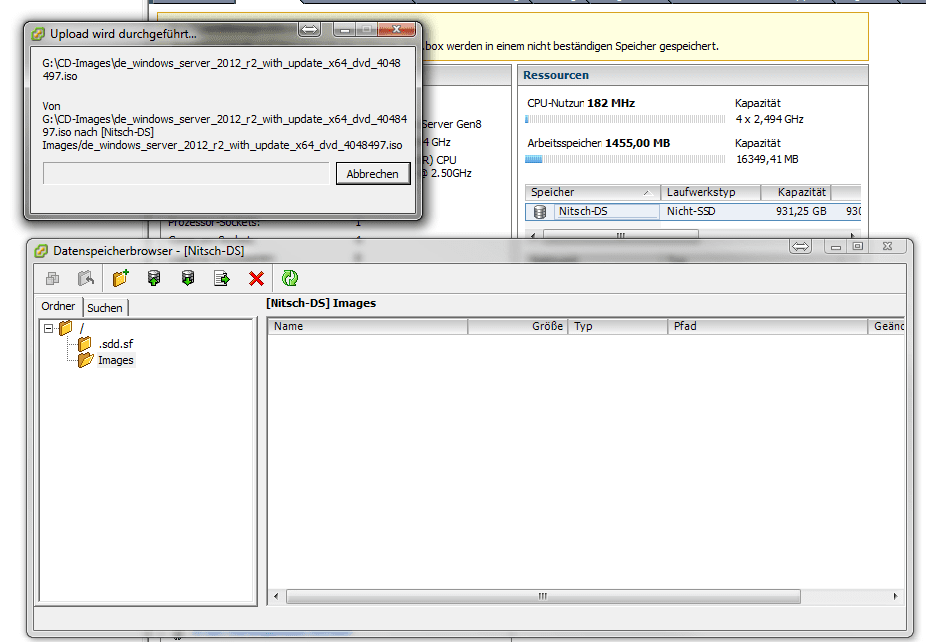This screenshot has height=642, width=926.
Task: Collapse the root folder tree node
Action: point(48,328)
